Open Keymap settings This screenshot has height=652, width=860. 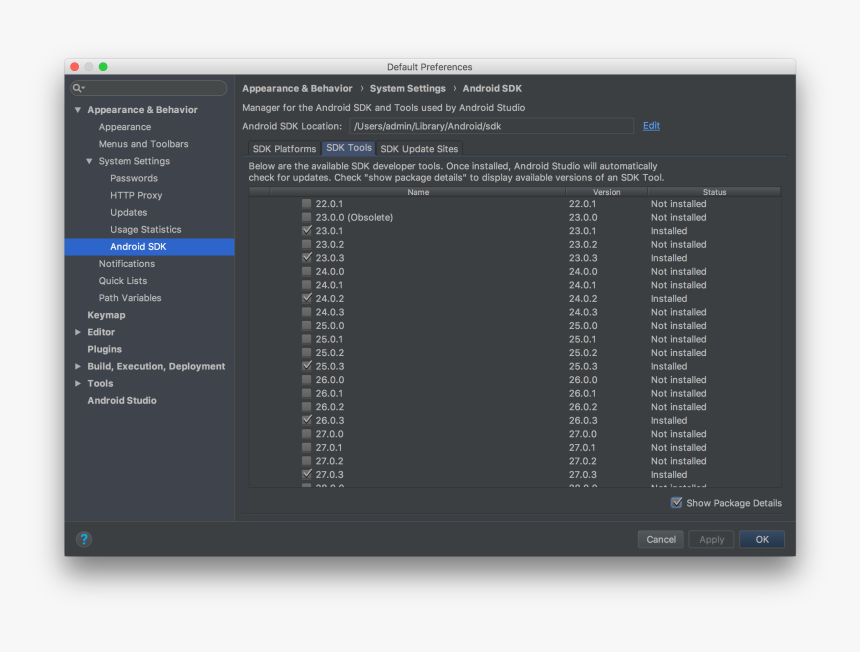[106, 315]
